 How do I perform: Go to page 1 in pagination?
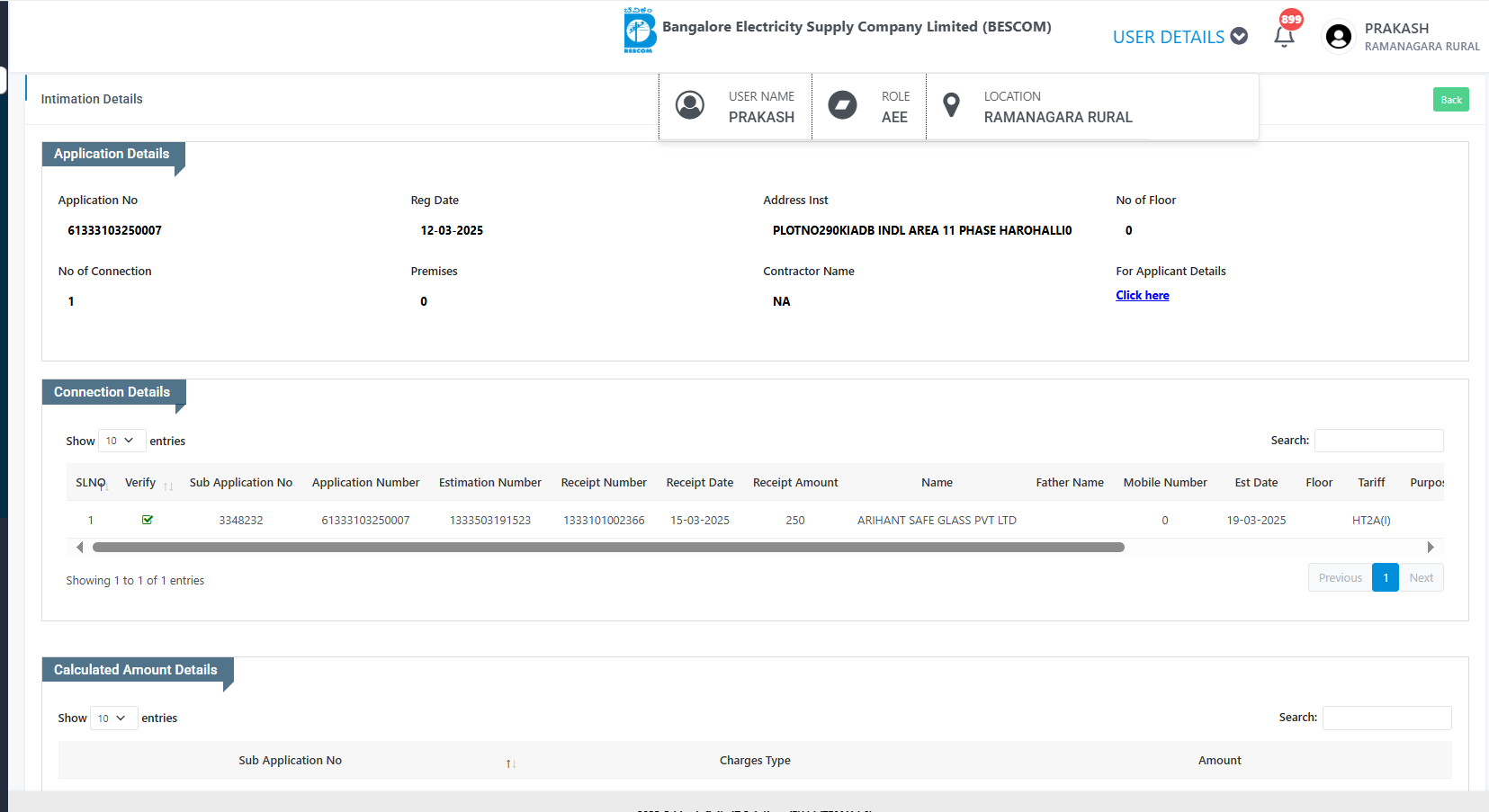1385,578
